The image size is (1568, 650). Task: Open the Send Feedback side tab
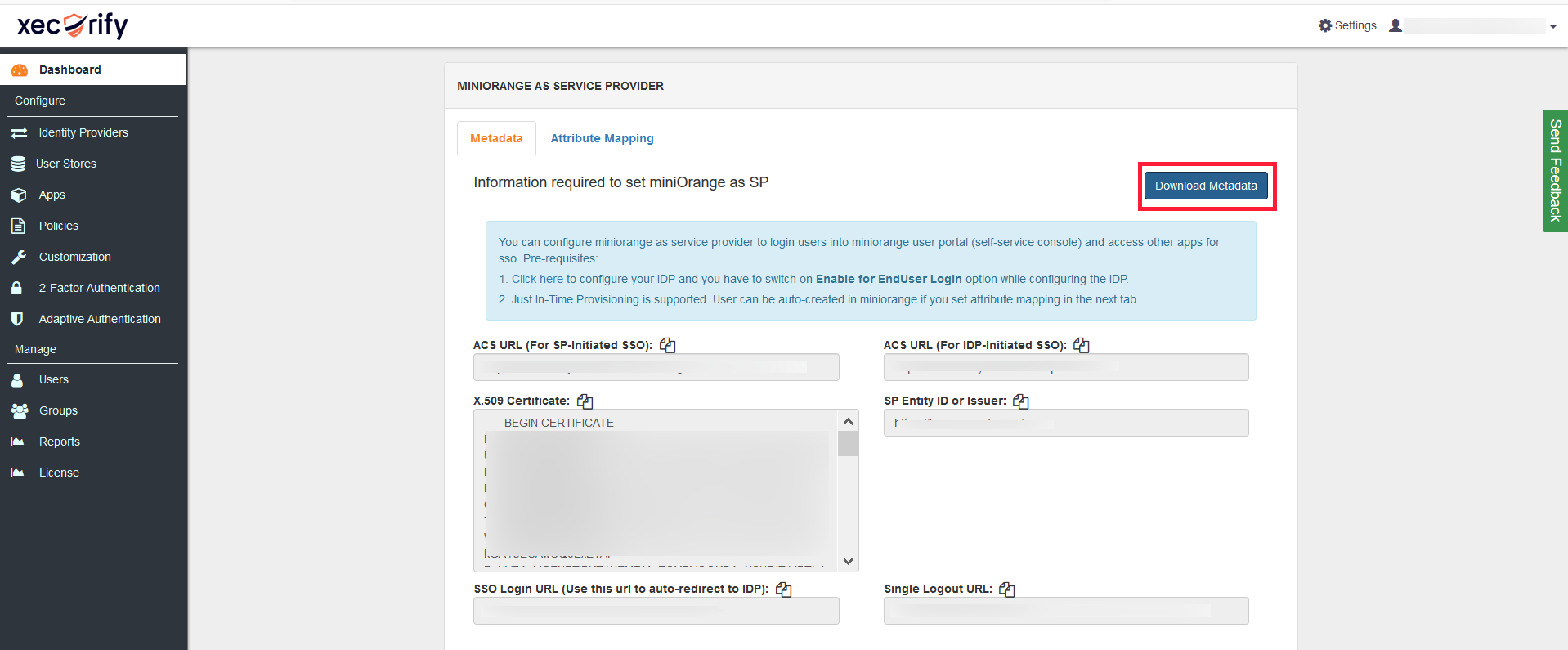[x=1555, y=170]
